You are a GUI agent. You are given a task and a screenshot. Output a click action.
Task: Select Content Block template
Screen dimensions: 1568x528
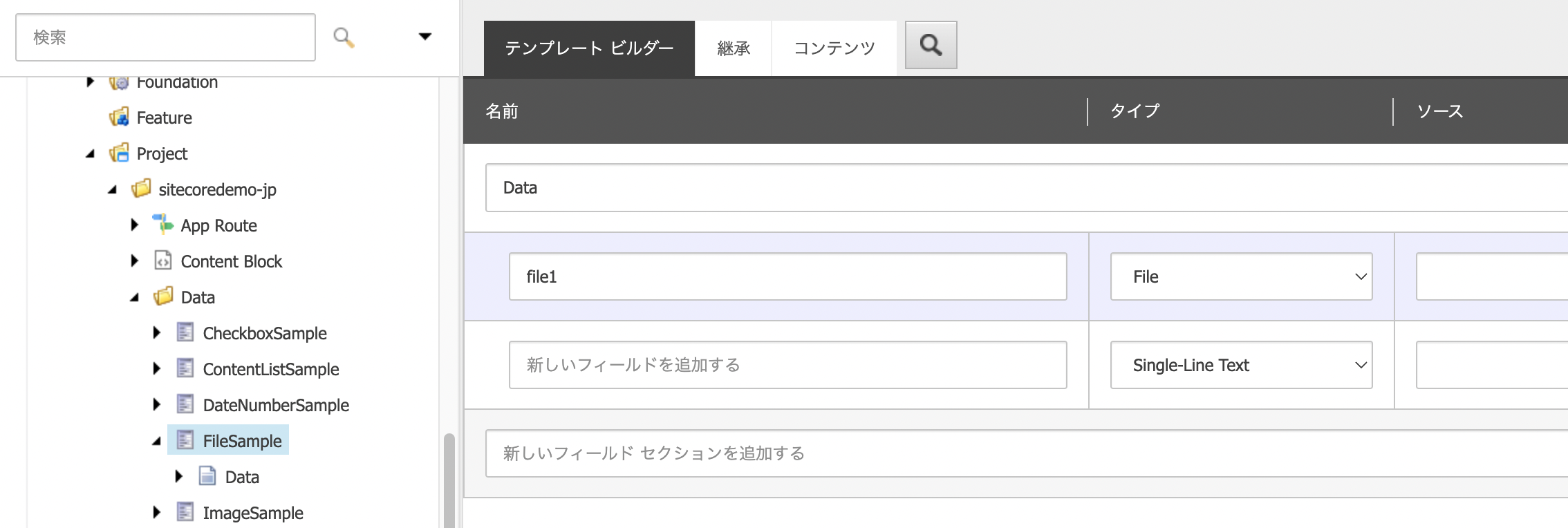click(x=231, y=262)
